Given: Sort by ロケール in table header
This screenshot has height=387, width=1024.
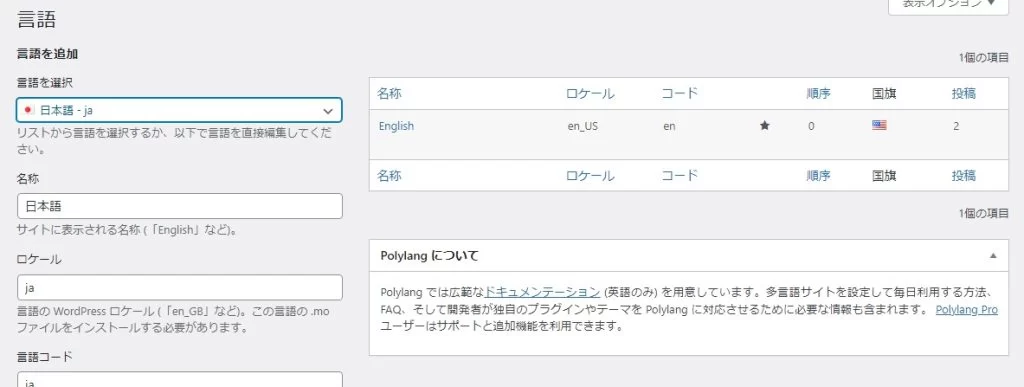Looking at the screenshot, I should (590, 93).
